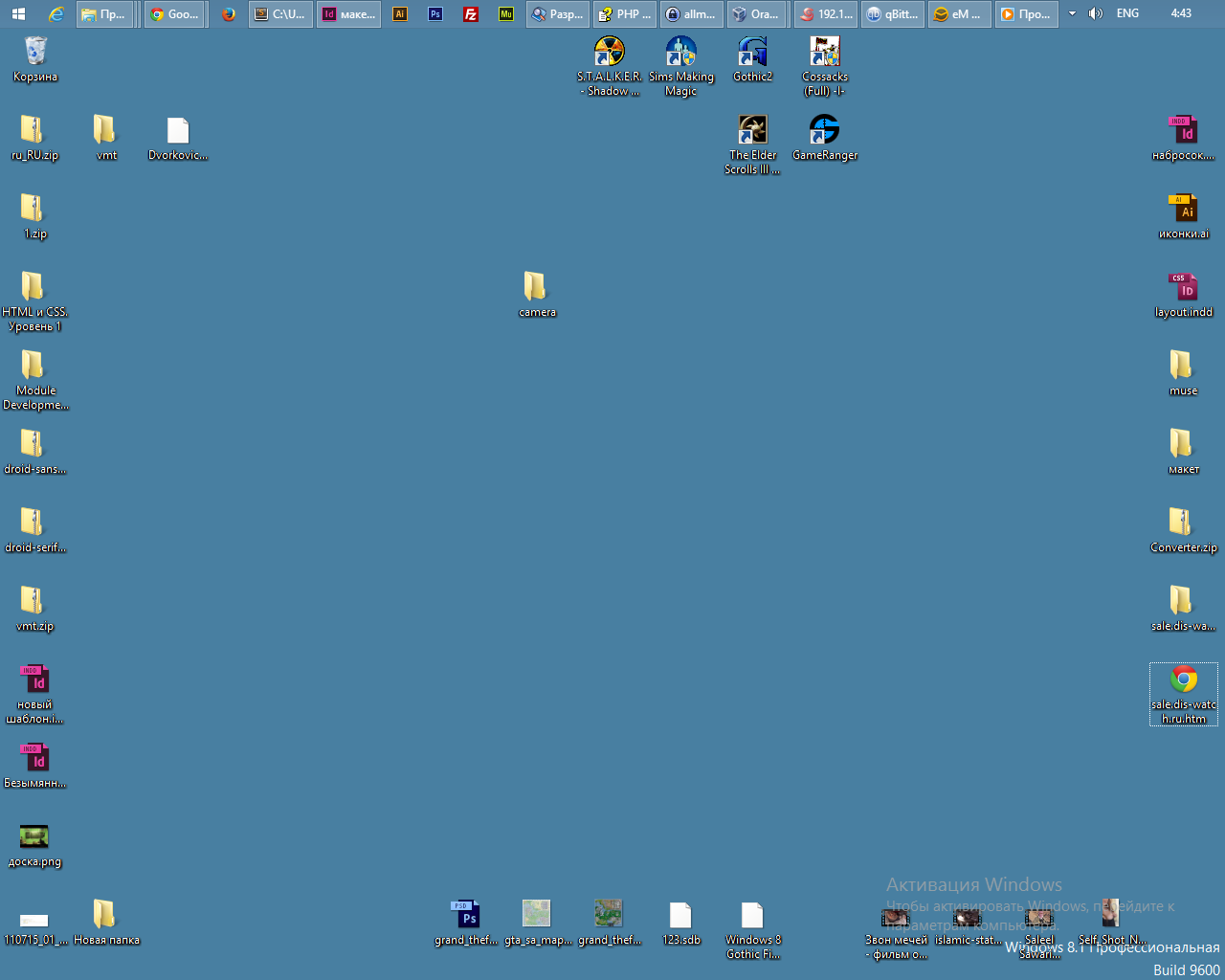
Task: Open Photoshop from the taskbar
Action: 435,14
